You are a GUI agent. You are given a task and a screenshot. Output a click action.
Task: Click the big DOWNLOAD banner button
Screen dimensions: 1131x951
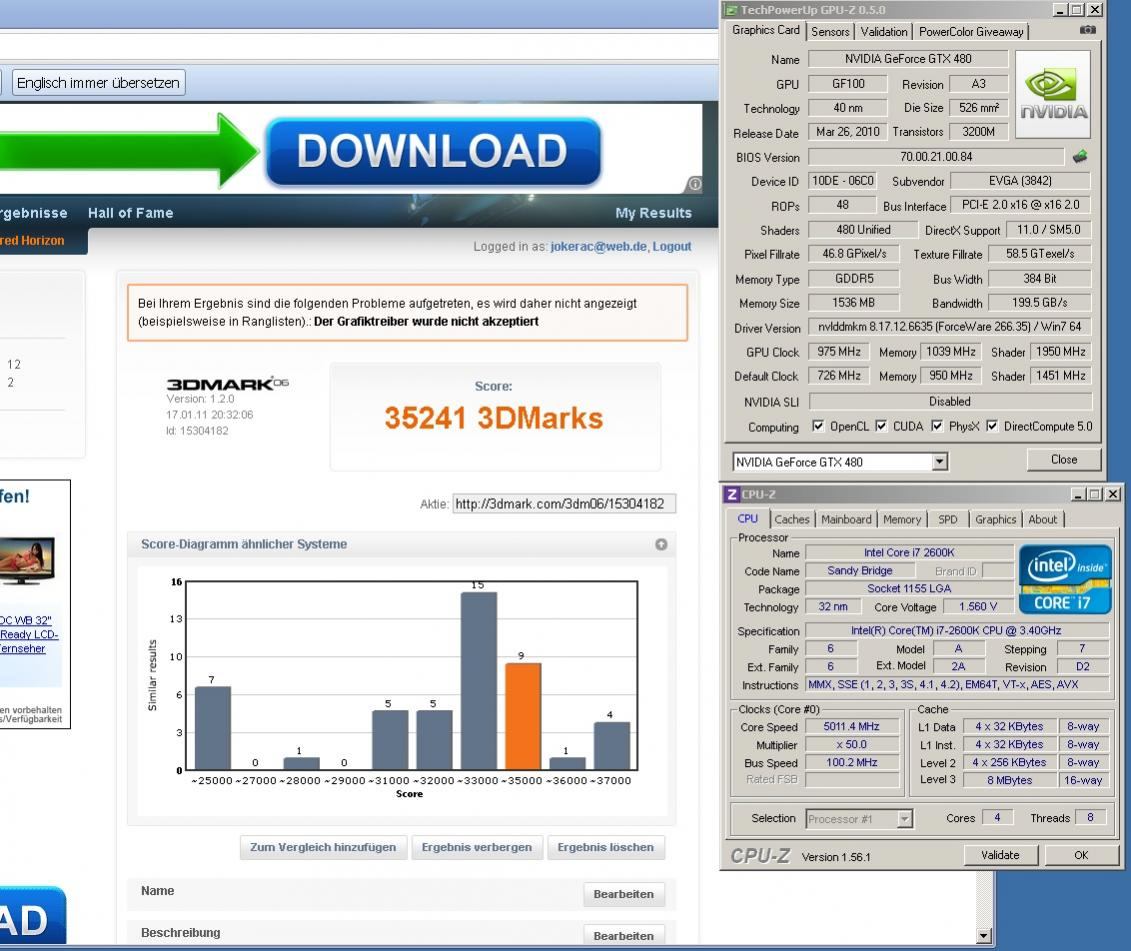click(433, 151)
